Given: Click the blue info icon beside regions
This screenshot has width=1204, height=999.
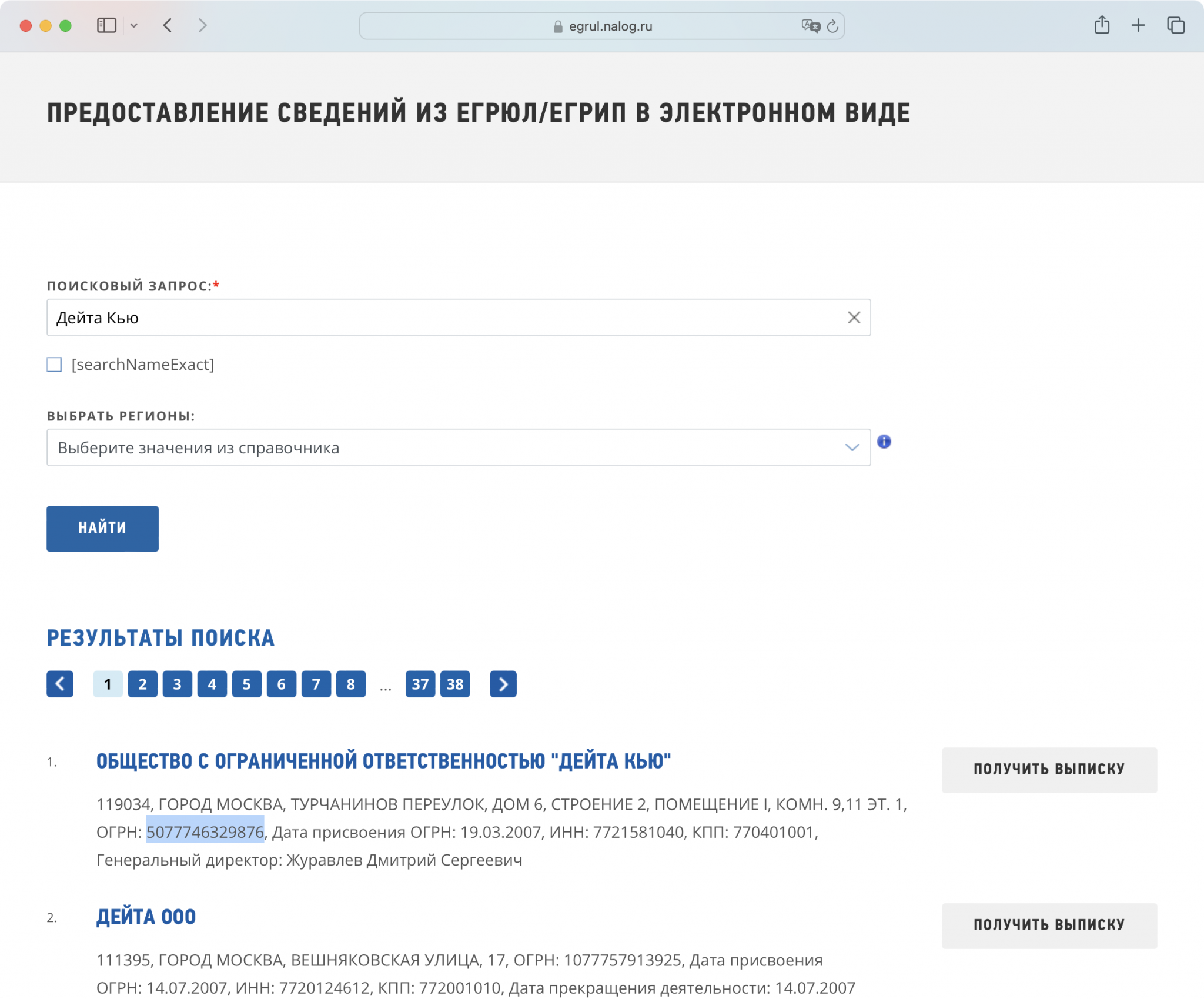Looking at the screenshot, I should [884, 442].
